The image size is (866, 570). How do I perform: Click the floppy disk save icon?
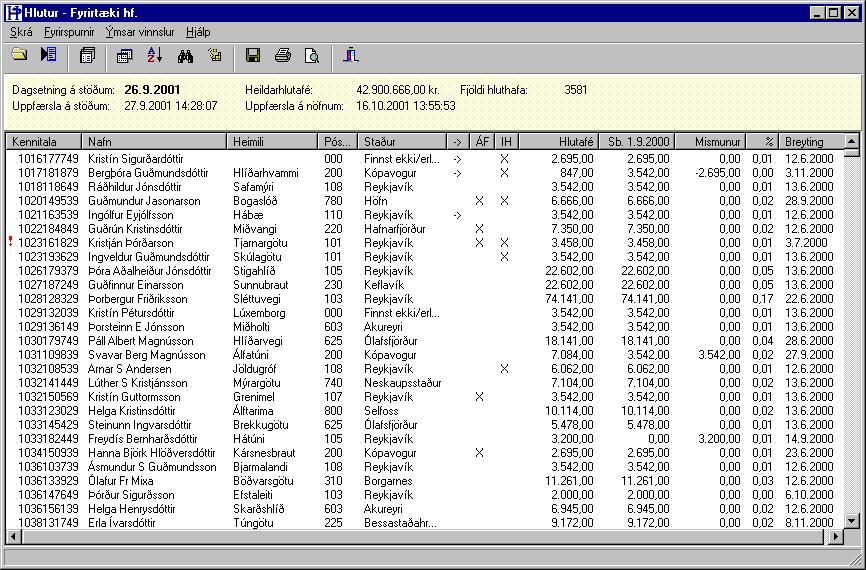coord(253,55)
